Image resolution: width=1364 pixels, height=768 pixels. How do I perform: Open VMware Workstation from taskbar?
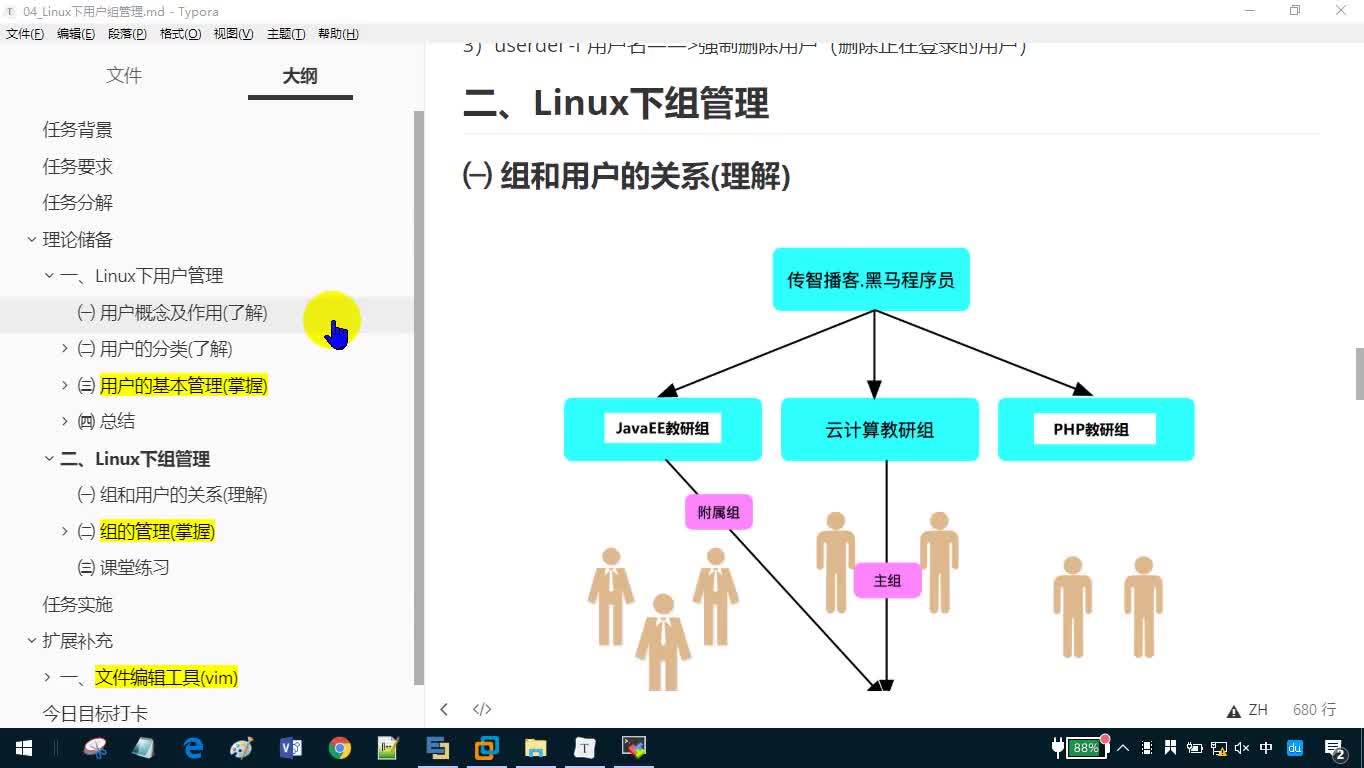[x=487, y=748]
